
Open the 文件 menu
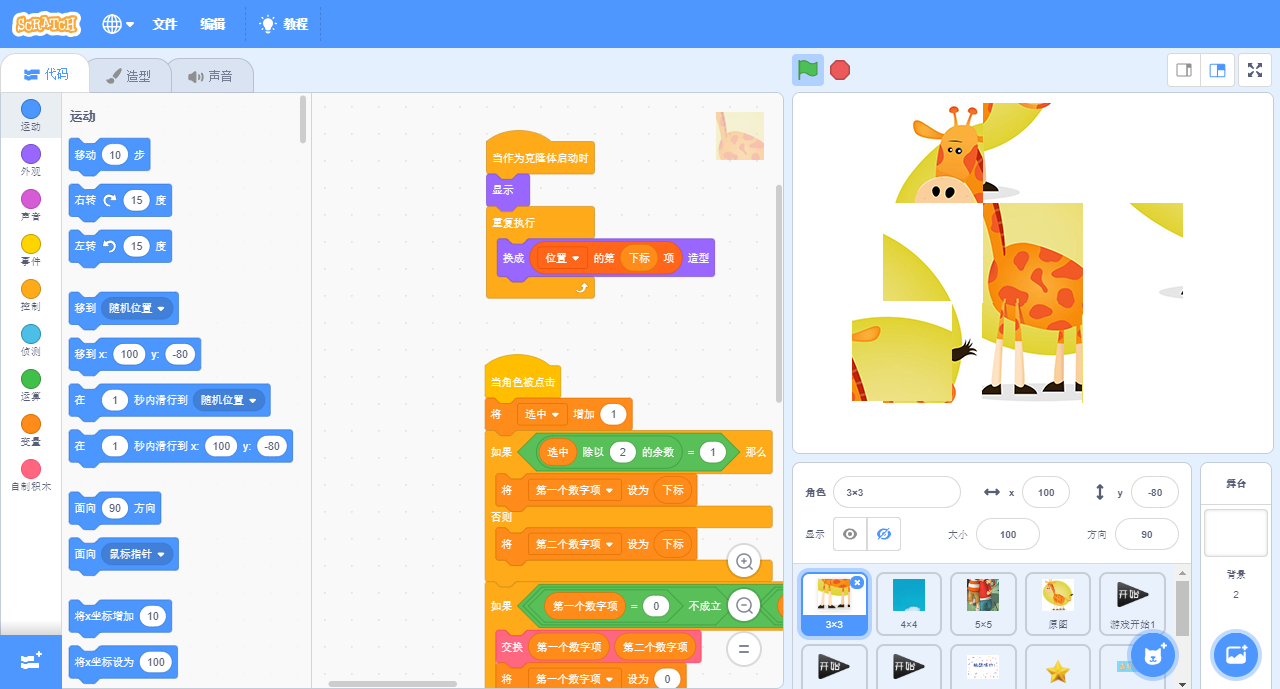coord(165,24)
